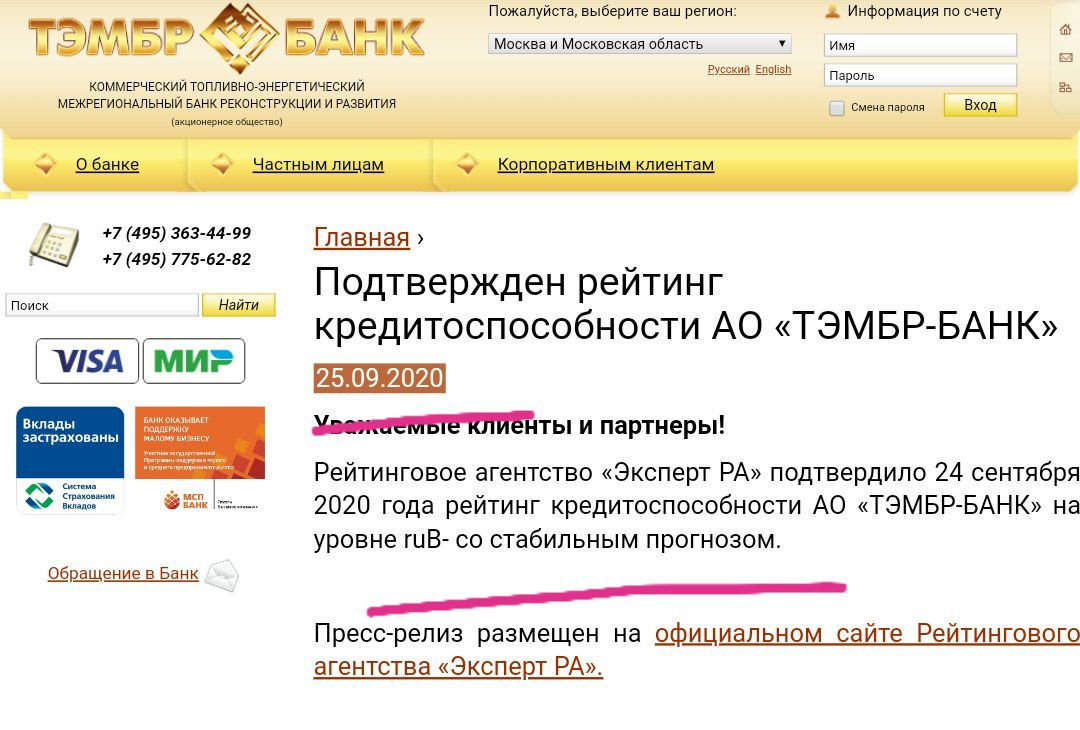Click the МИР card logo
Screen dimensions: 1080x730
click(194, 361)
